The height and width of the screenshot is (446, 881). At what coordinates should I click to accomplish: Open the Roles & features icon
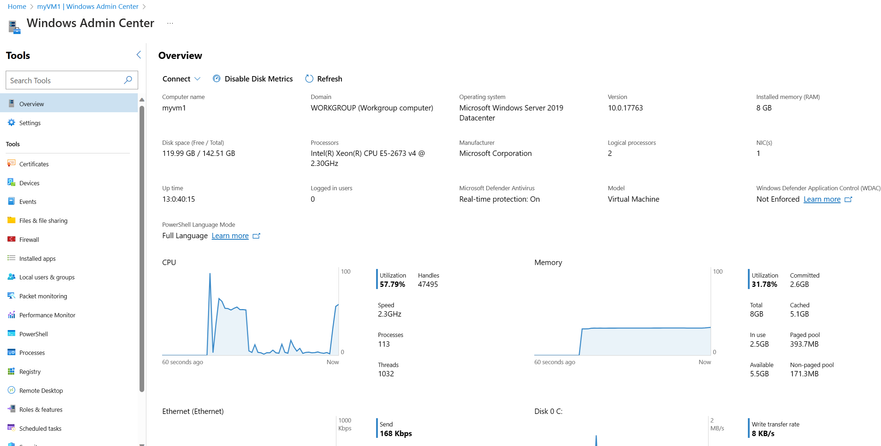click(11, 409)
